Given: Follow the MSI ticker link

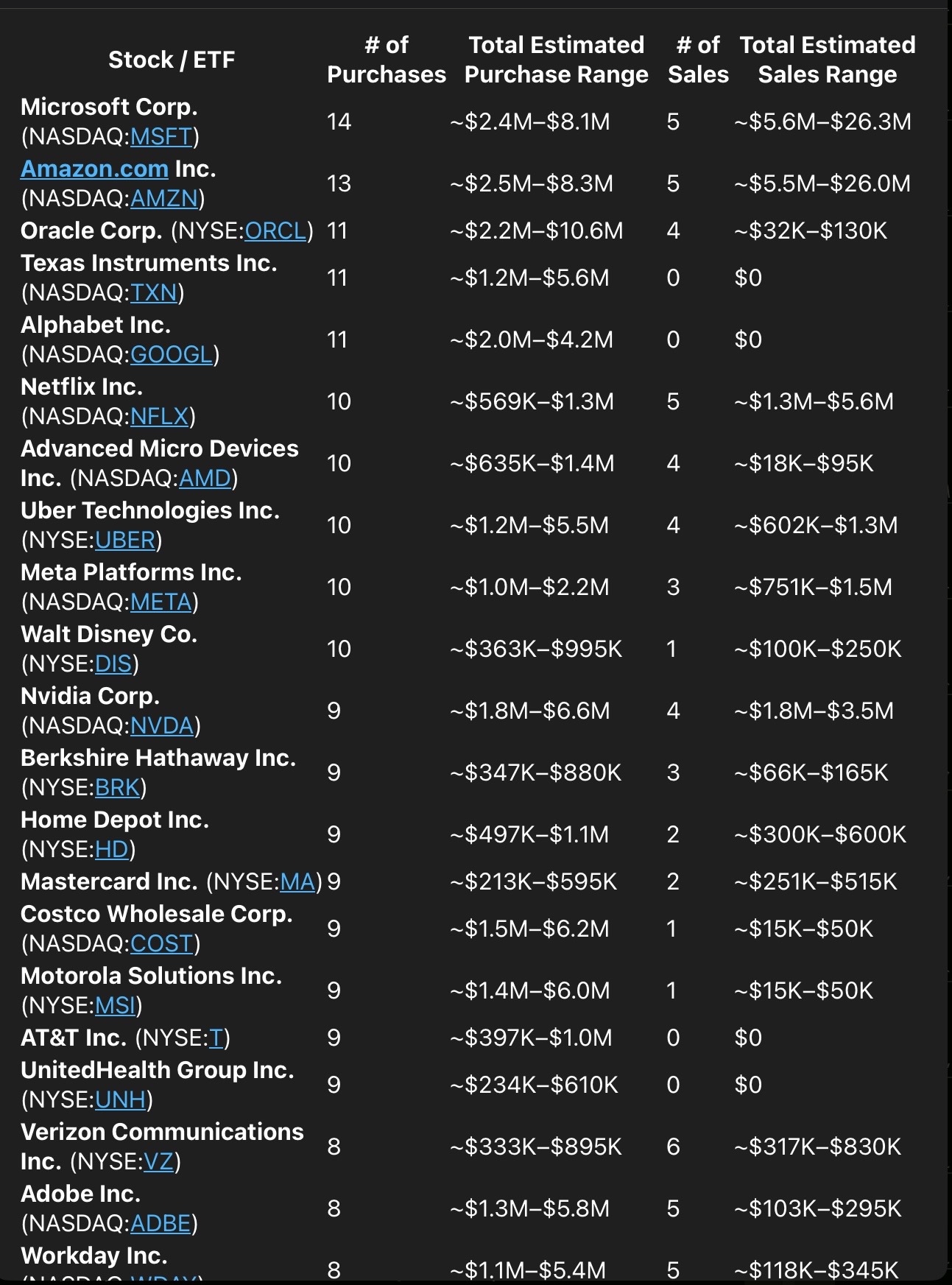Looking at the screenshot, I should point(116,1006).
